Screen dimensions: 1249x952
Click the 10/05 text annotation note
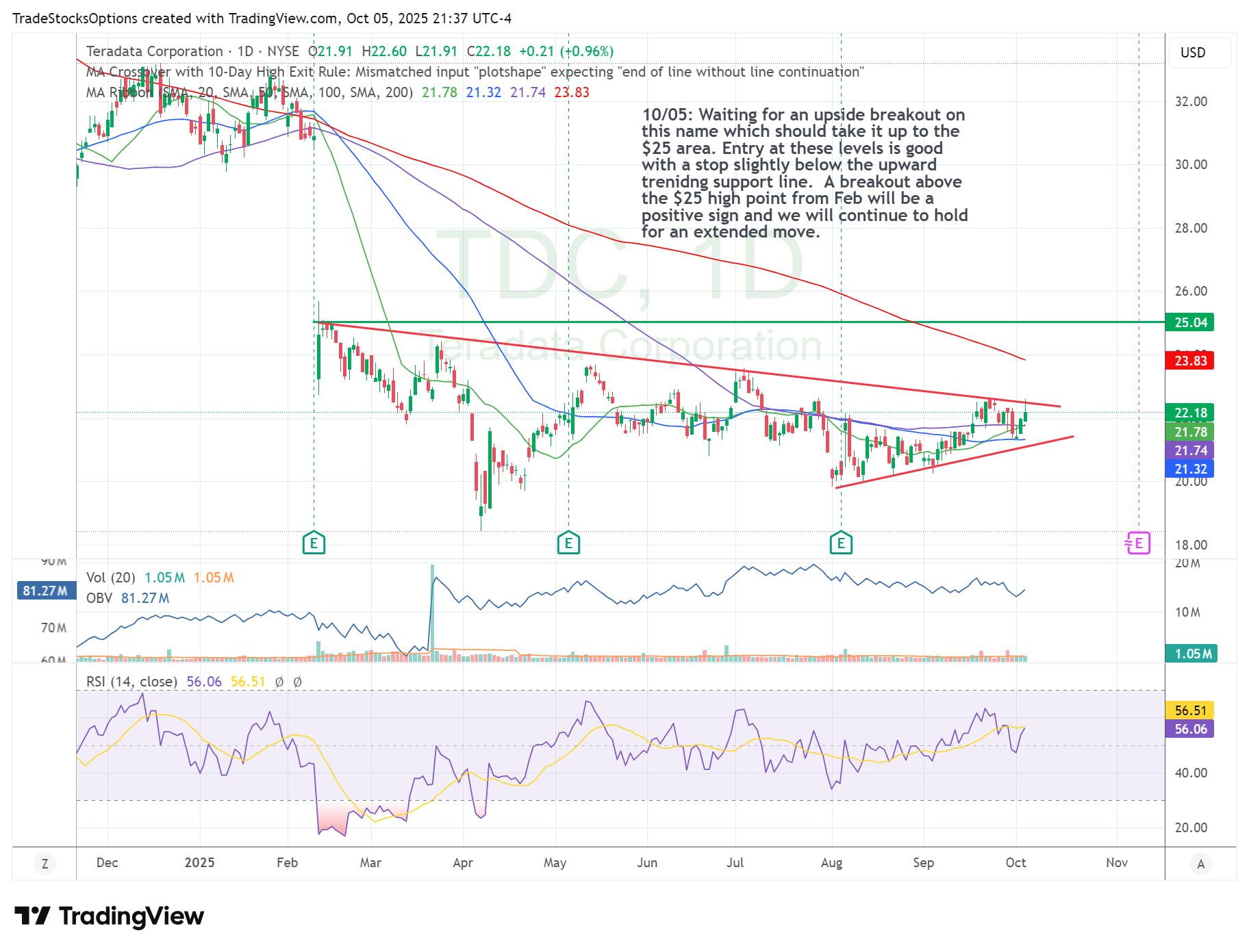tap(805, 173)
